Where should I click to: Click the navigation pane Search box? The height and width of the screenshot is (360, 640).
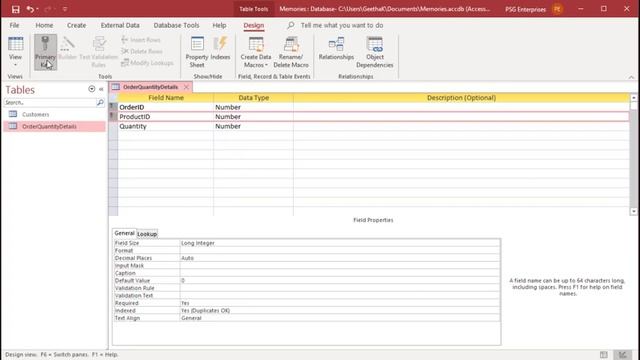pos(50,102)
